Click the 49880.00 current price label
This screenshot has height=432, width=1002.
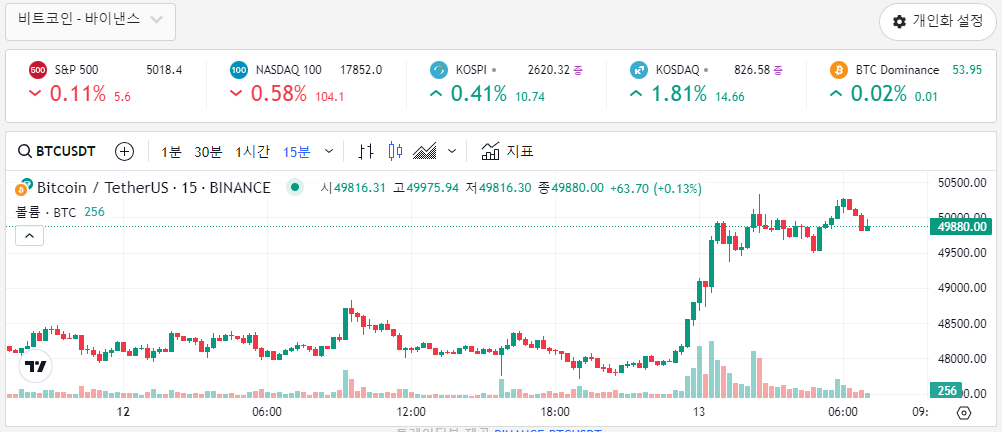(962, 226)
